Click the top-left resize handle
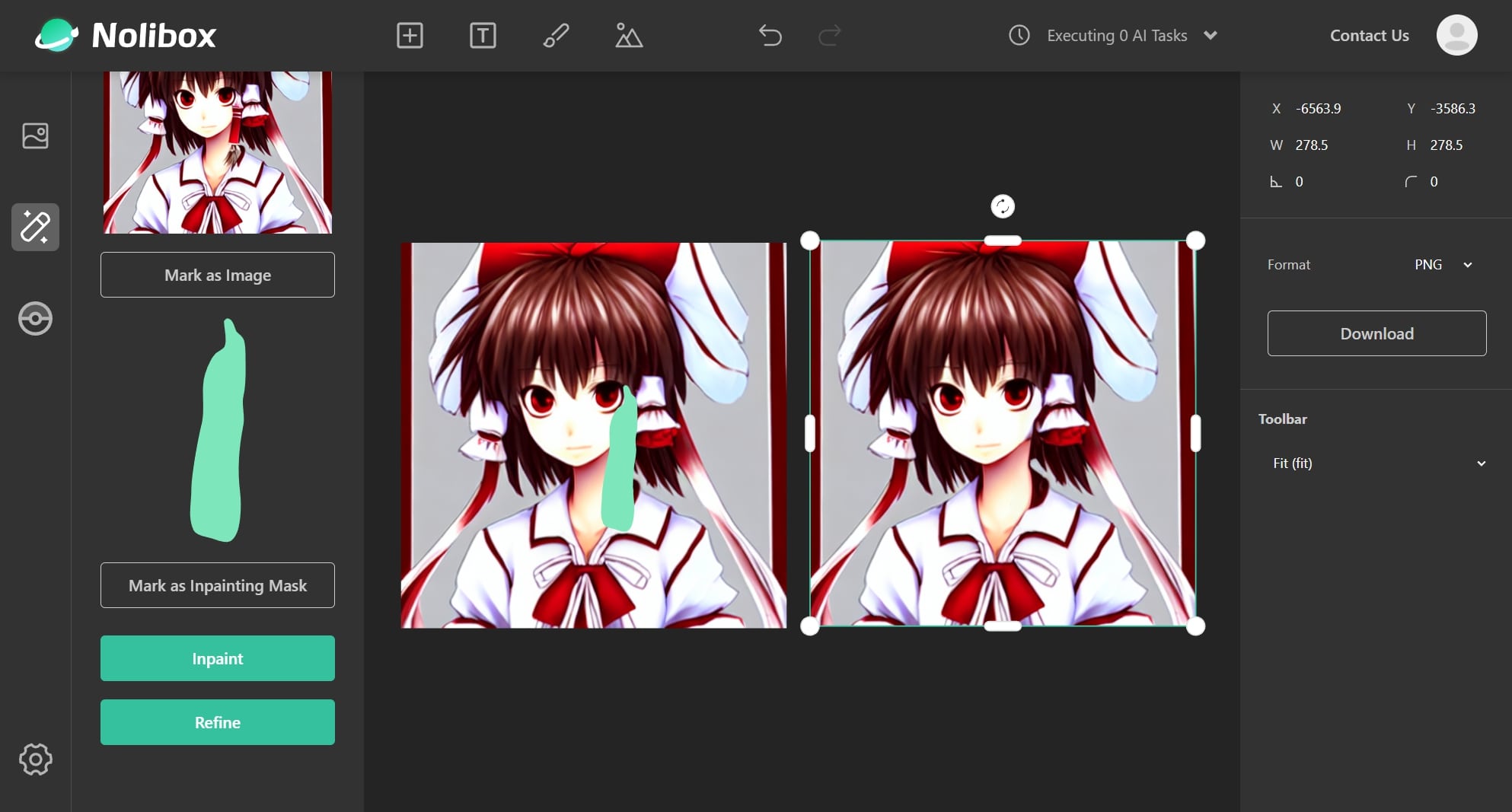The height and width of the screenshot is (812, 1512). (810, 240)
